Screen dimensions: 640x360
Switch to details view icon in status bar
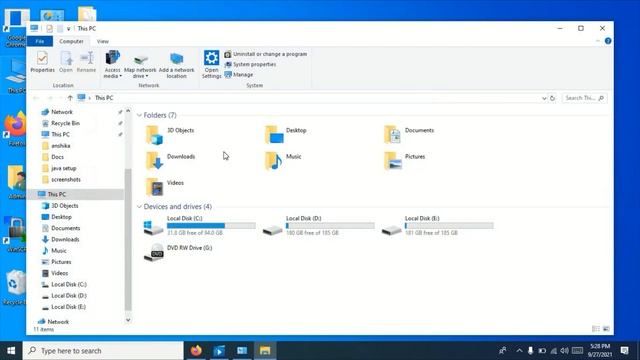pyautogui.click(x=596, y=329)
